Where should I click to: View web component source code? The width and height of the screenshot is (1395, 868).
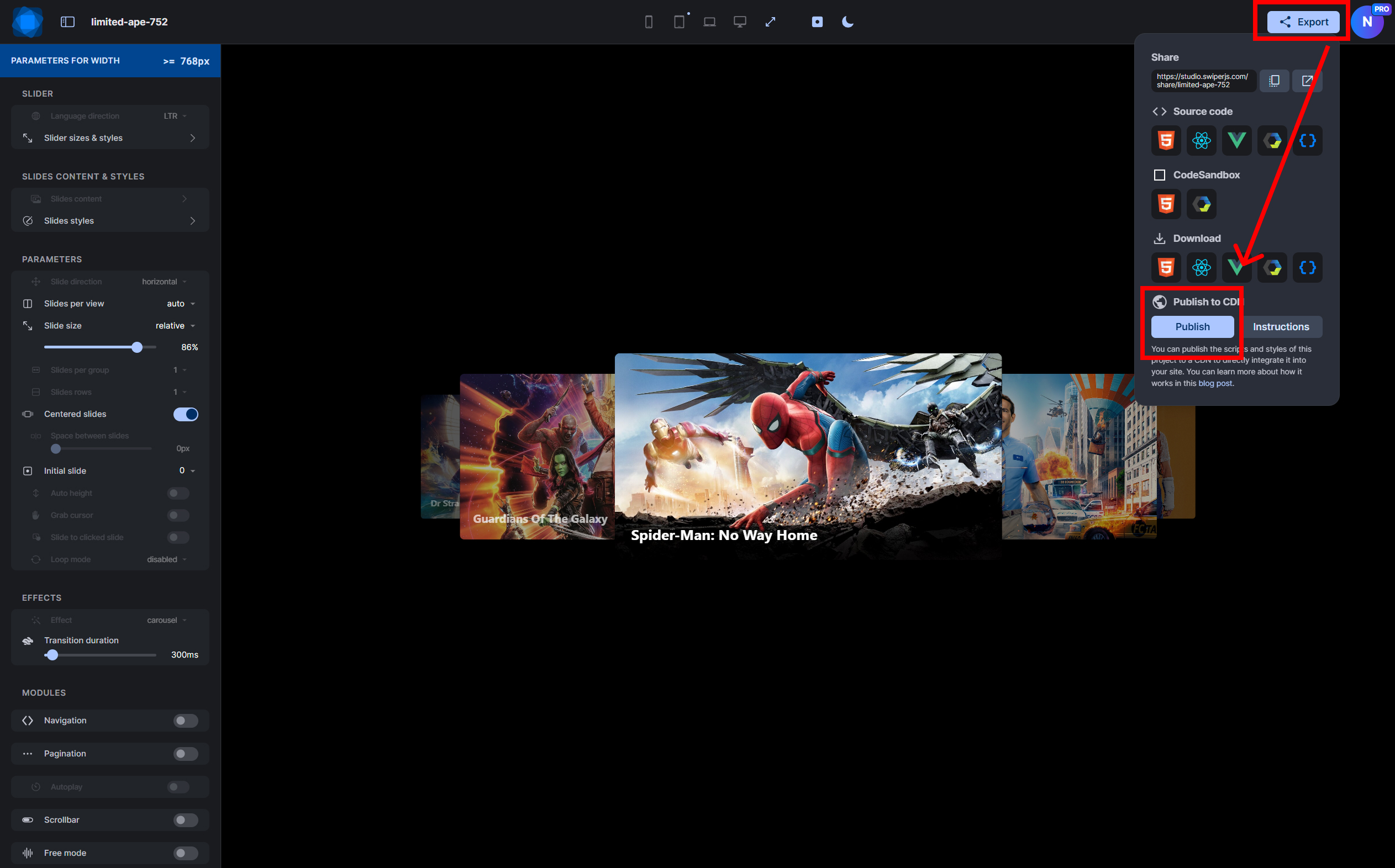(x=1272, y=141)
